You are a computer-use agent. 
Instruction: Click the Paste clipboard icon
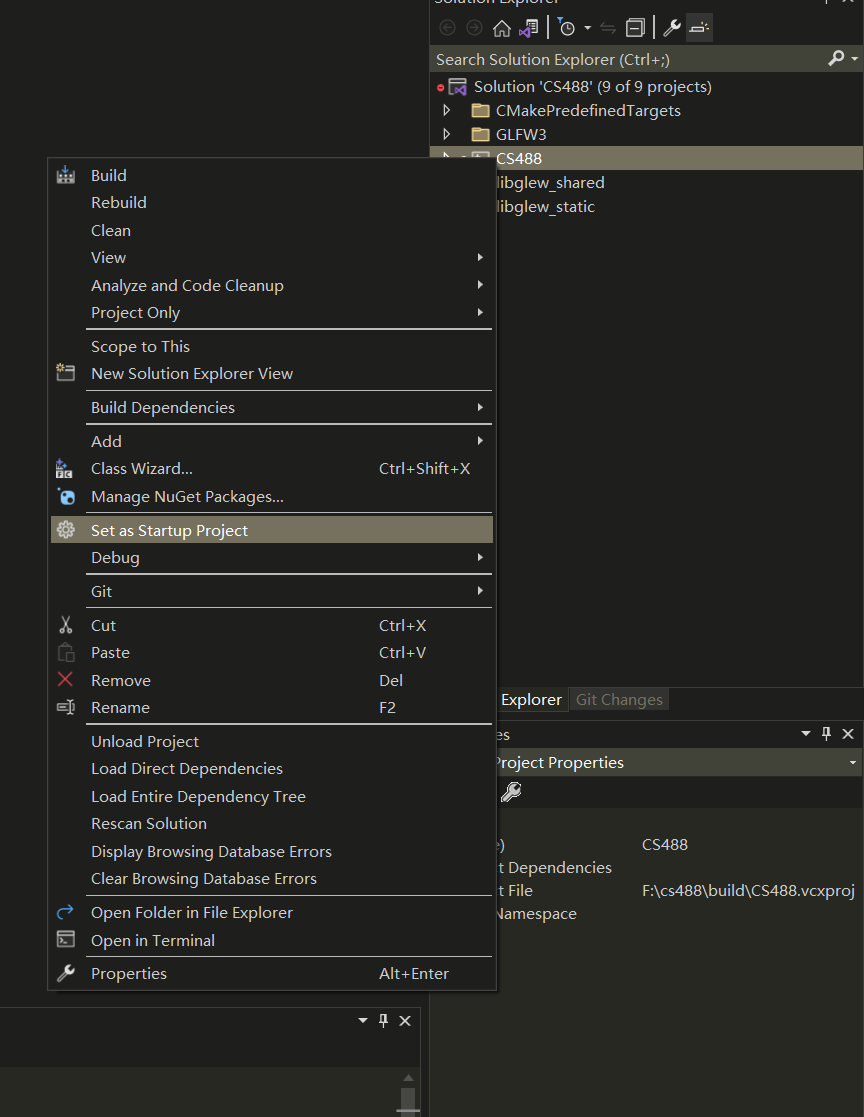tap(66, 652)
